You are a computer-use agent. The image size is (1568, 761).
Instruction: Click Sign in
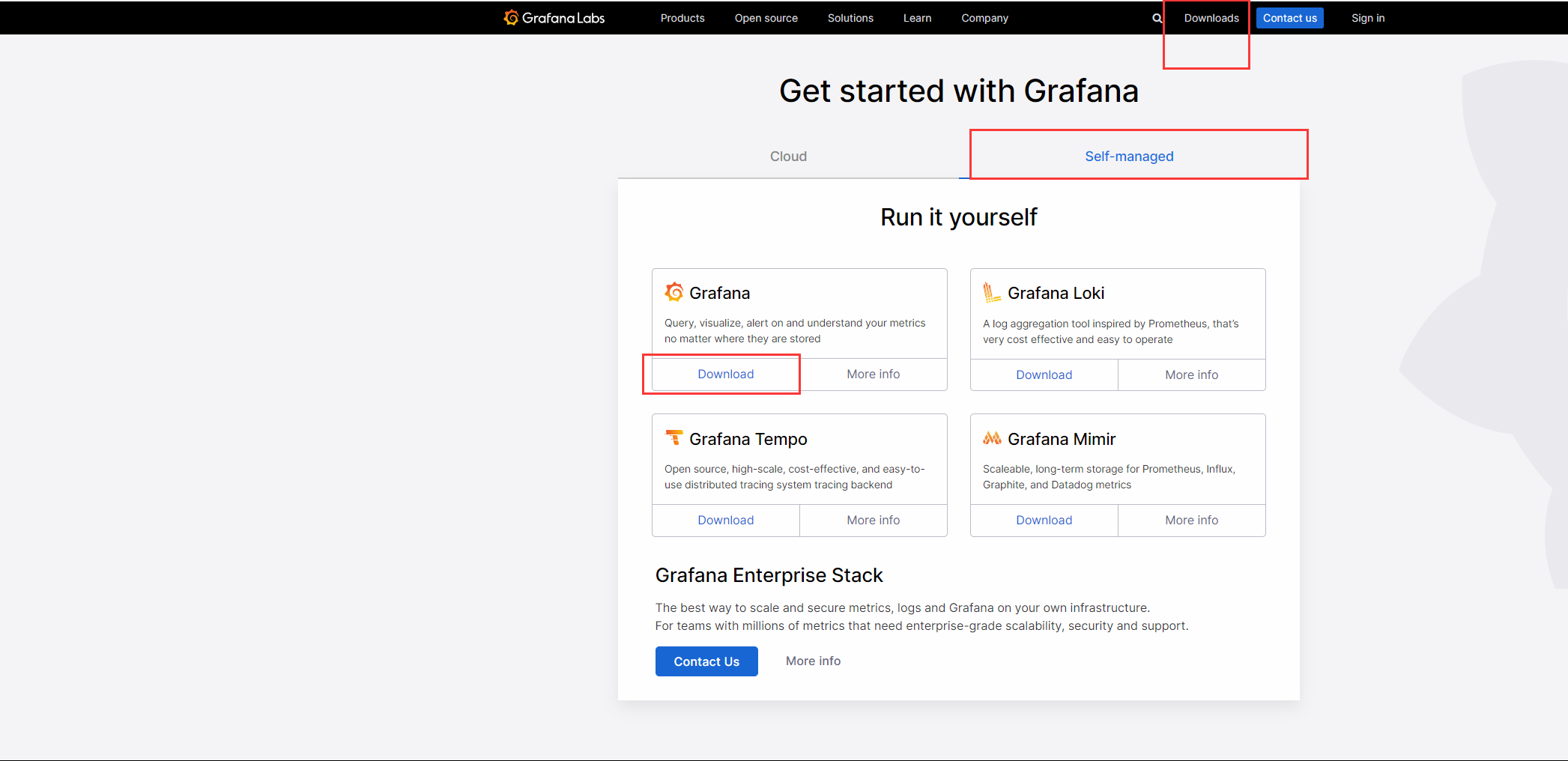pos(1368,18)
